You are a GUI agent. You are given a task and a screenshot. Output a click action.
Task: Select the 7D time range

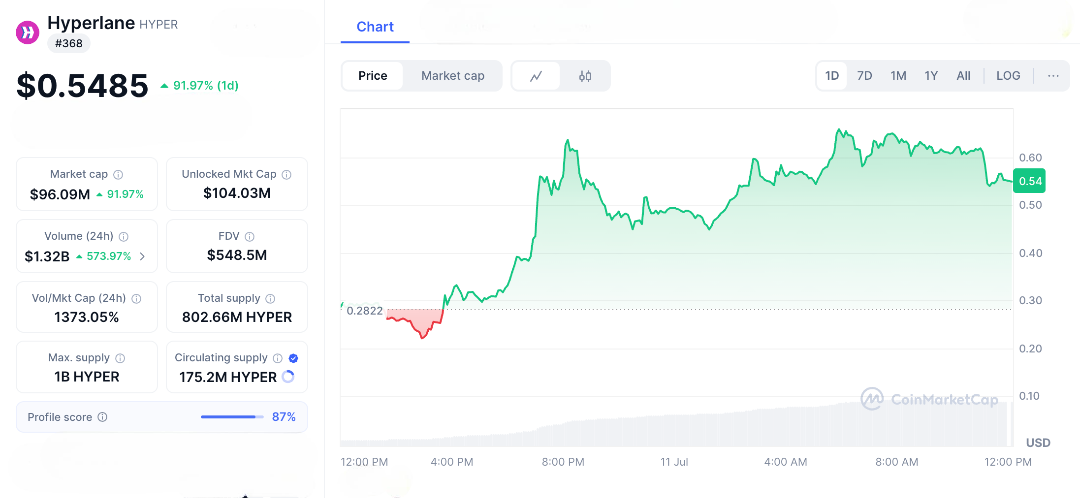tap(865, 76)
